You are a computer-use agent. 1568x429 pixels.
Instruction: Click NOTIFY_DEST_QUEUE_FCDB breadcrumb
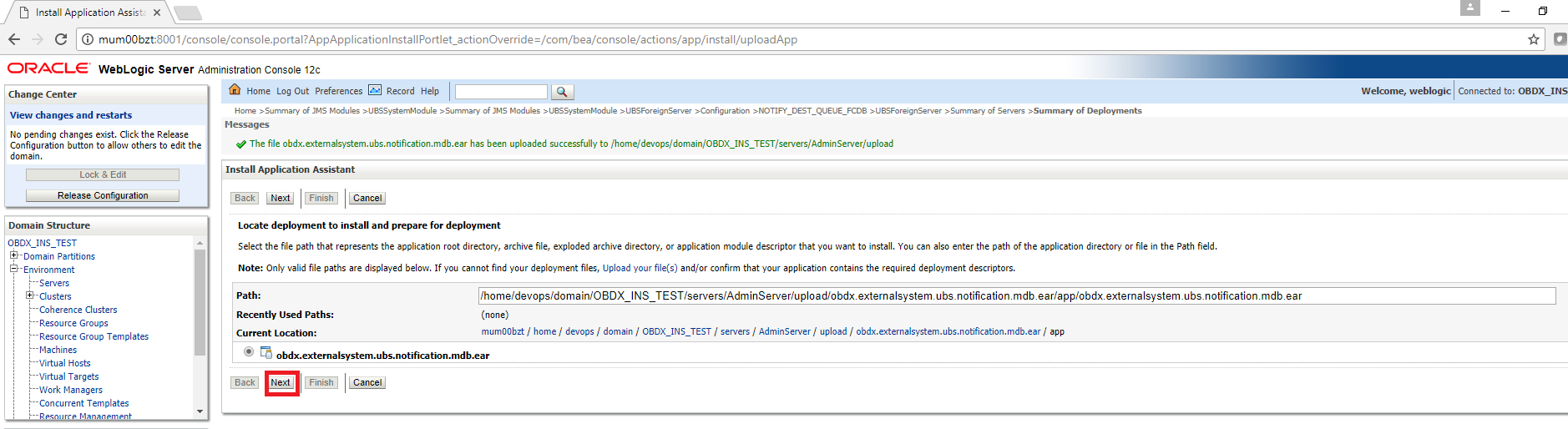click(x=812, y=110)
